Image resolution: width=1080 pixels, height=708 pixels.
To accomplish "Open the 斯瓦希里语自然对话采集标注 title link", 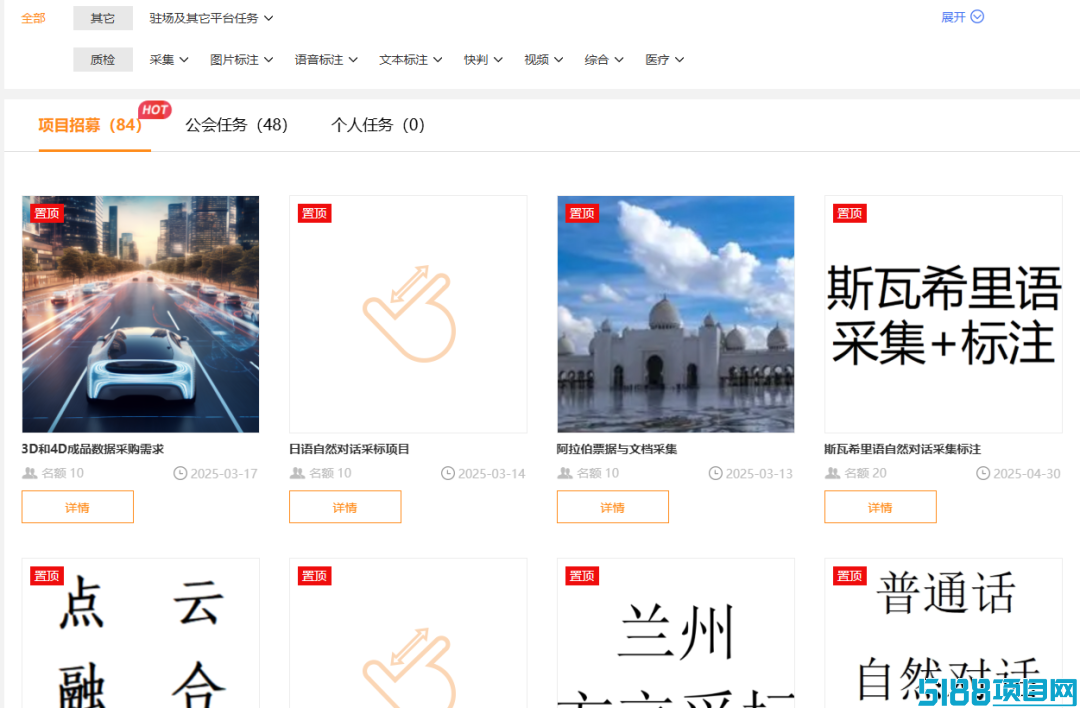I will [902, 449].
